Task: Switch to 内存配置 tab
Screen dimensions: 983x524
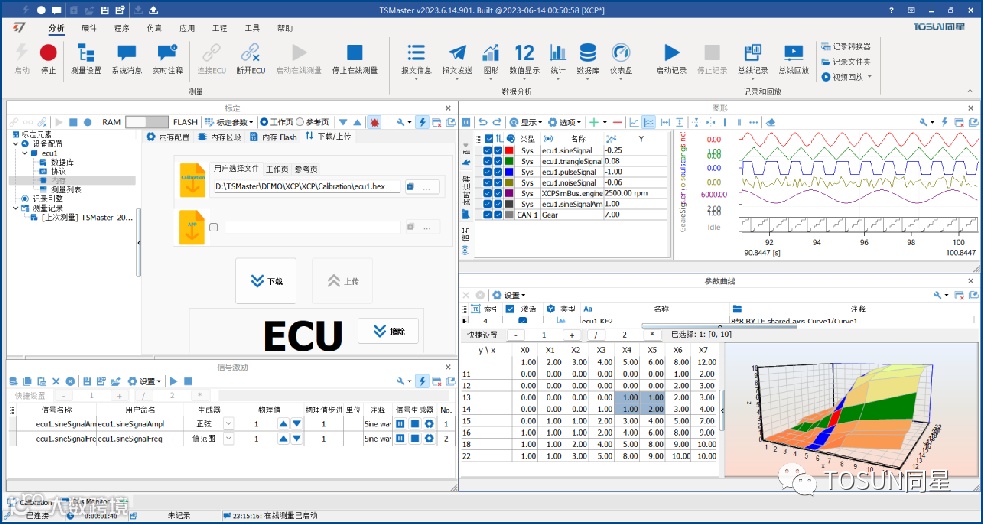Action: pos(167,137)
